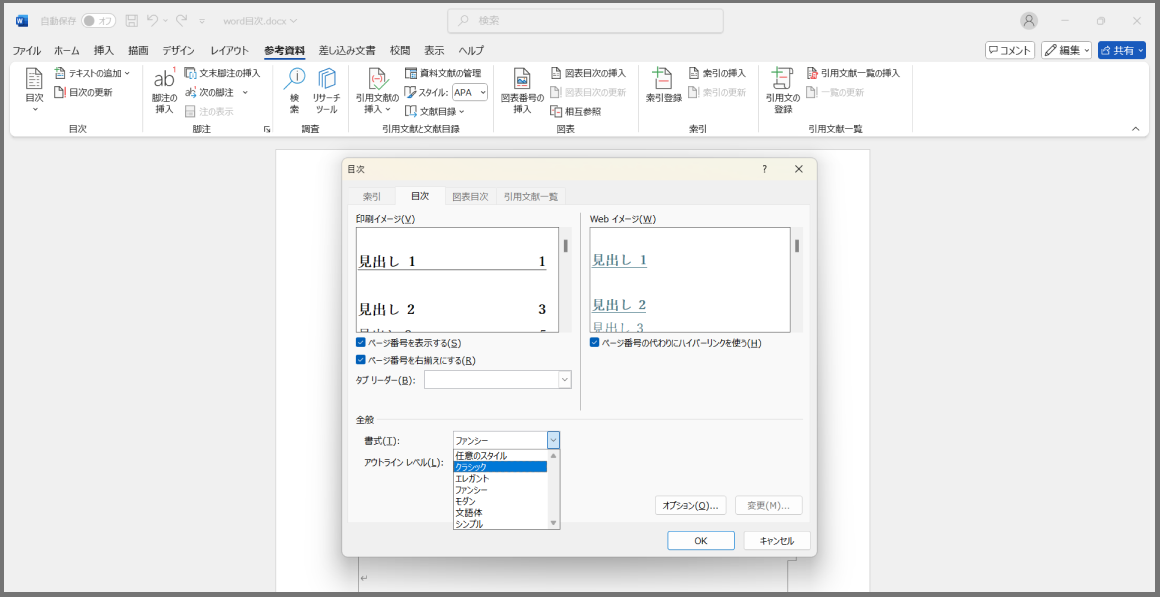1160x597 pixels.
Task: Collapse the ribbon with the chevron
Action: (x=1136, y=129)
